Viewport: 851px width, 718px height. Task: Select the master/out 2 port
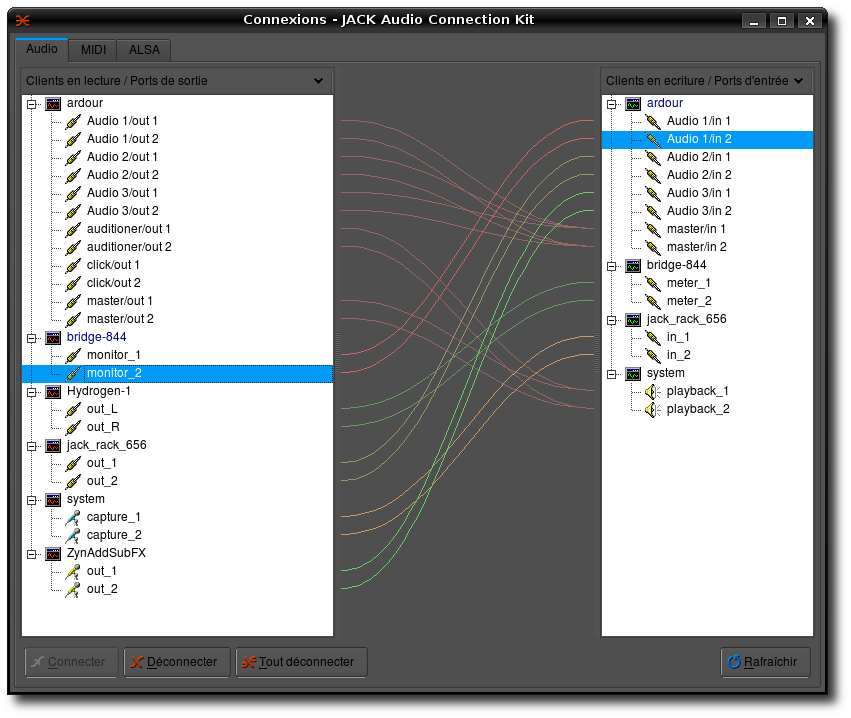tap(120, 319)
